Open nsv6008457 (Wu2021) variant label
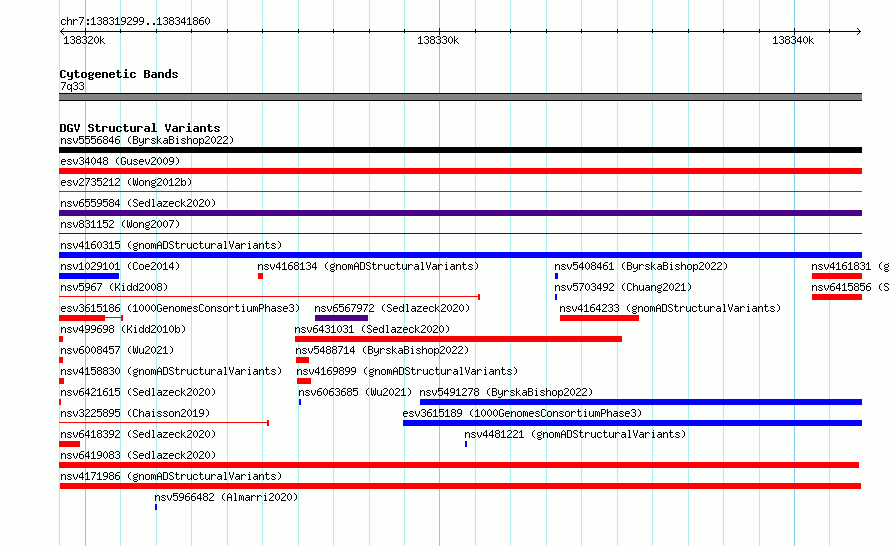Viewport: 890px width, 546px height. pos(117,350)
